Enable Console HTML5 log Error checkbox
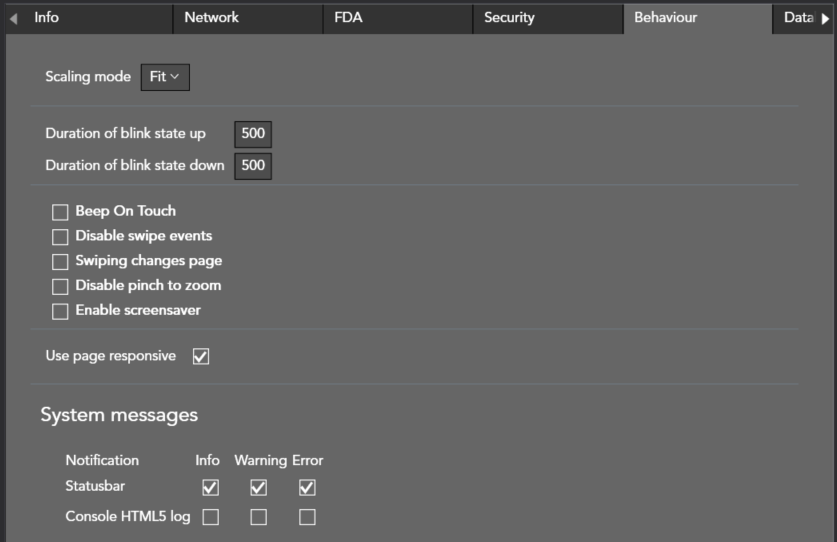This screenshot has width=837, height=542. tap(307, 517)
